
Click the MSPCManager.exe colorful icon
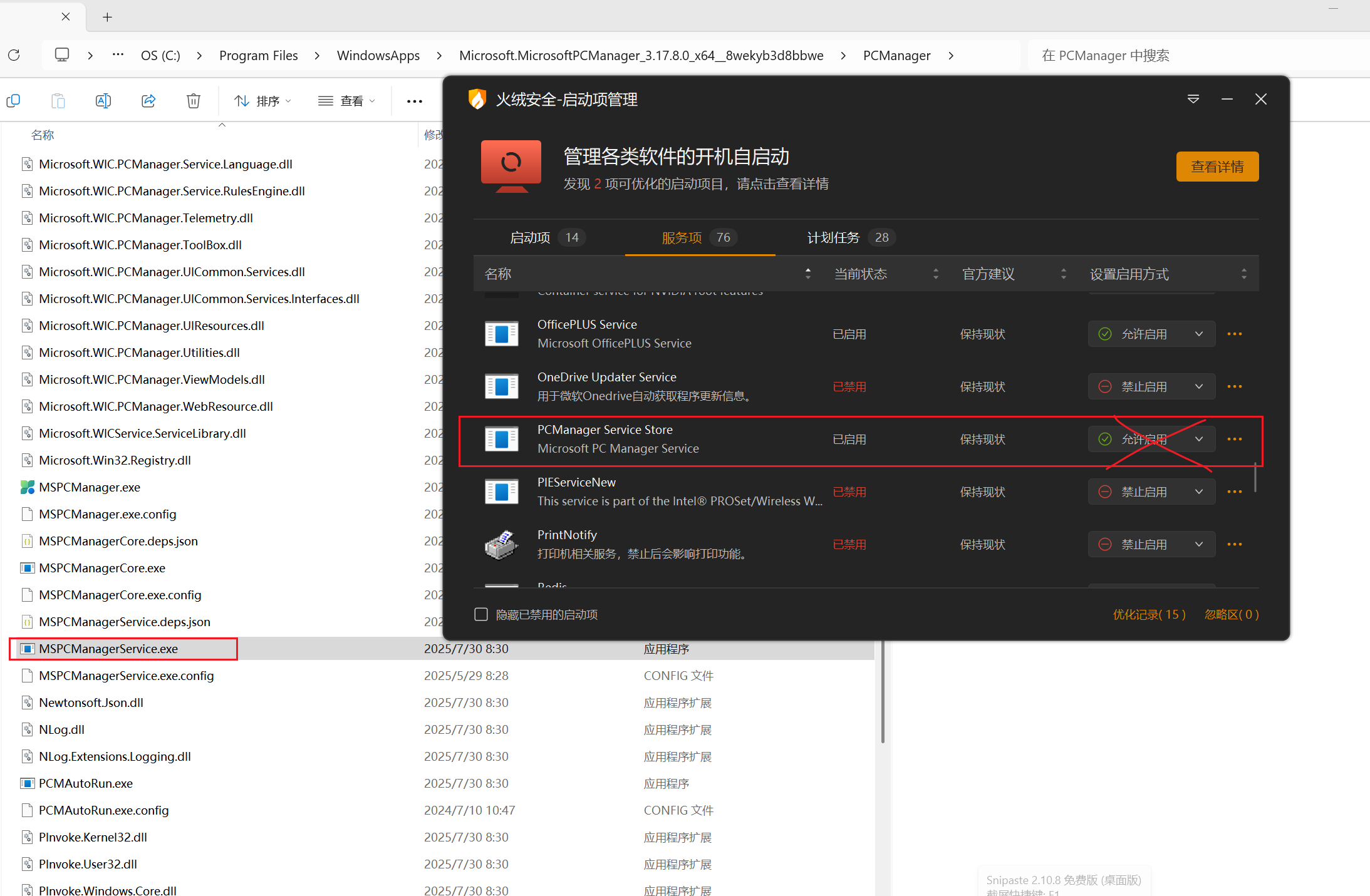point(28,487)
